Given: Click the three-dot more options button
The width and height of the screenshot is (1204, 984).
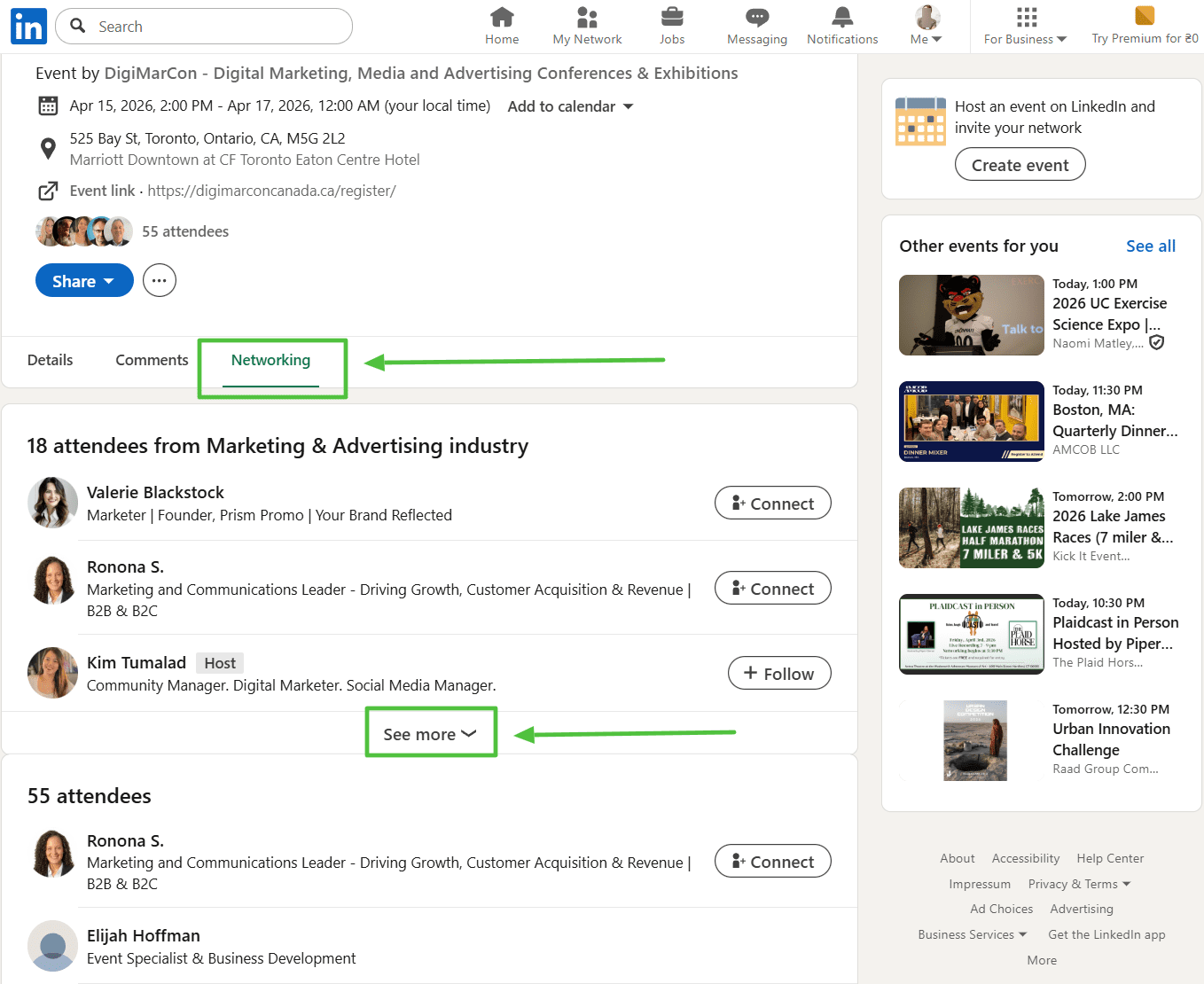Looking at the screenshot, I should [160, 281].
